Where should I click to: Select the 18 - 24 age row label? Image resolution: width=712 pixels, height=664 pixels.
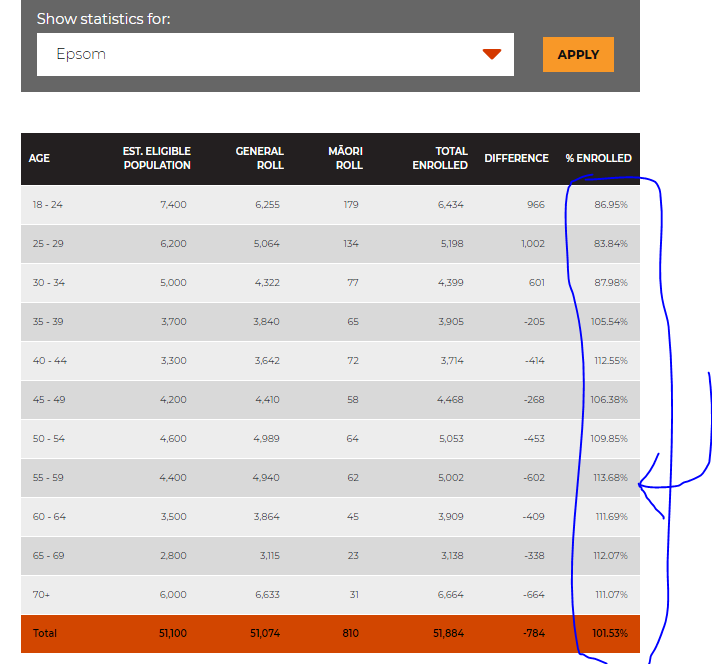pyautogui.click(x=48, y=205)
